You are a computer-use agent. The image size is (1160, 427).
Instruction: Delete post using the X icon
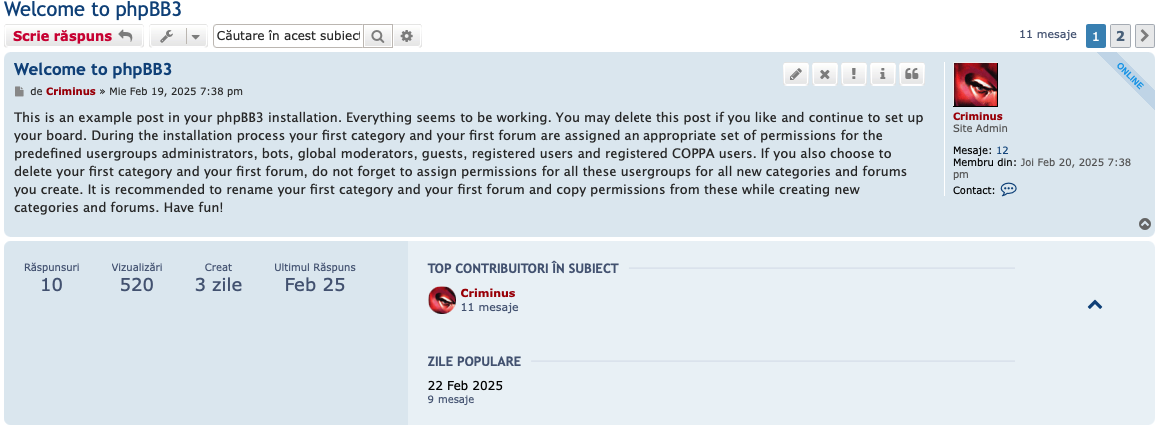(825, 74)
